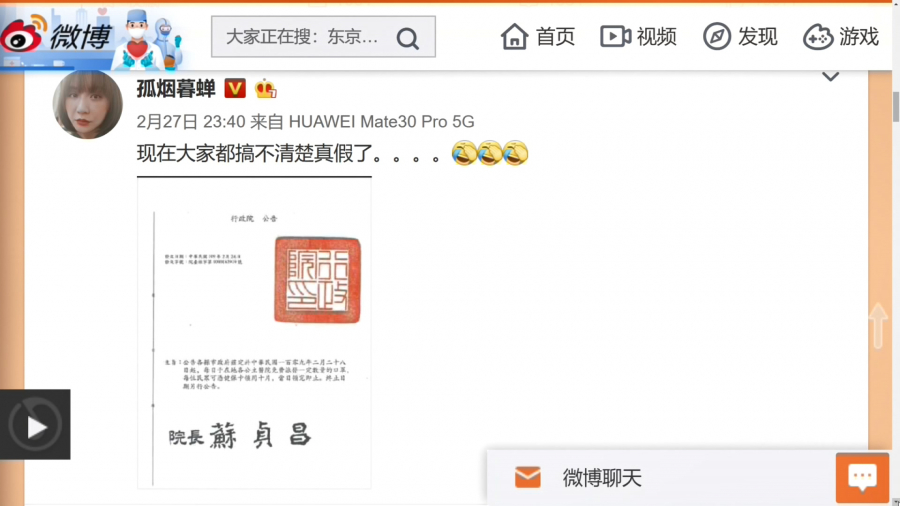900x506 pixels.
Task: Open the 发现 discover section
Action: (757, 37)
